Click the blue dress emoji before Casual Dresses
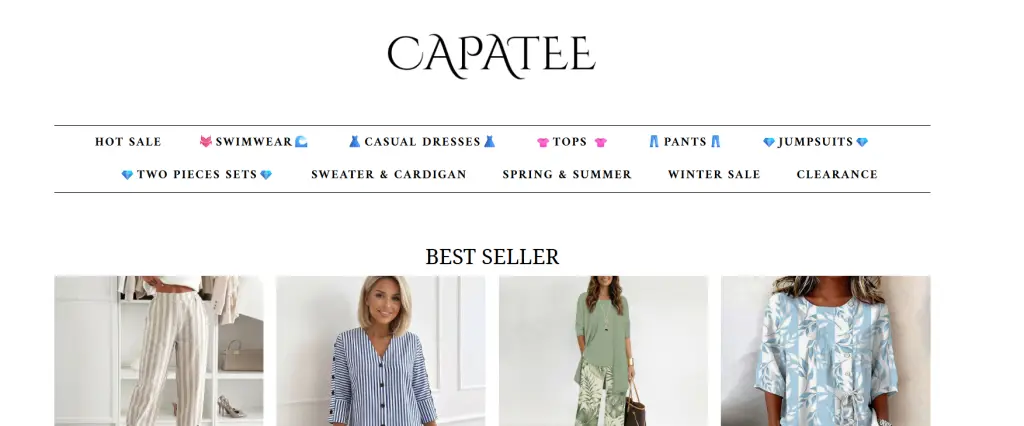This screenshot has width=1024, height=426. 355,142
